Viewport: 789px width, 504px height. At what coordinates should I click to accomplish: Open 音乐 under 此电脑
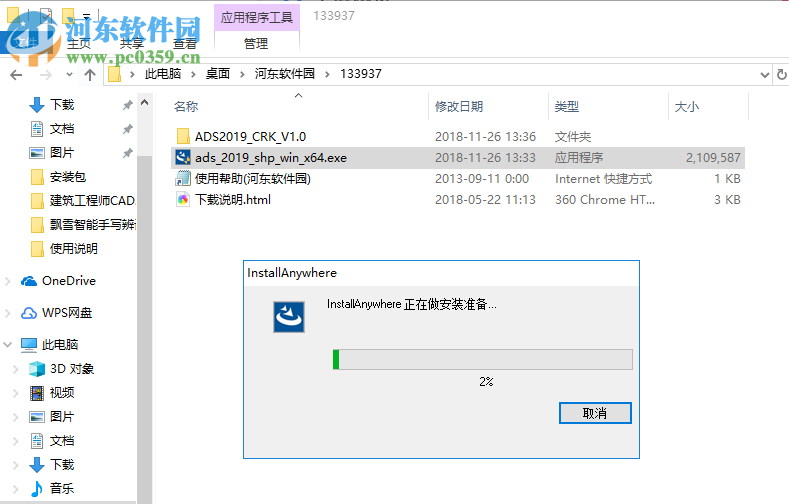tap(62, 488)
